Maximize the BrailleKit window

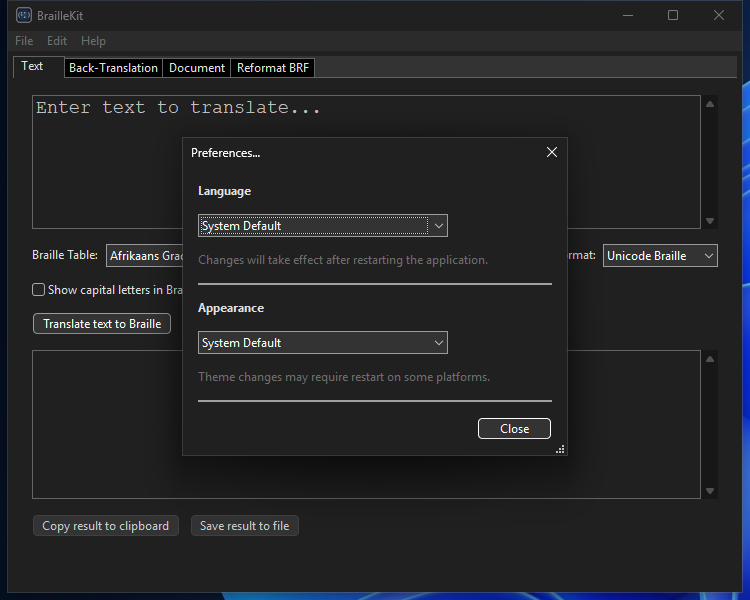pyautogui.click(x=673, y=15)
